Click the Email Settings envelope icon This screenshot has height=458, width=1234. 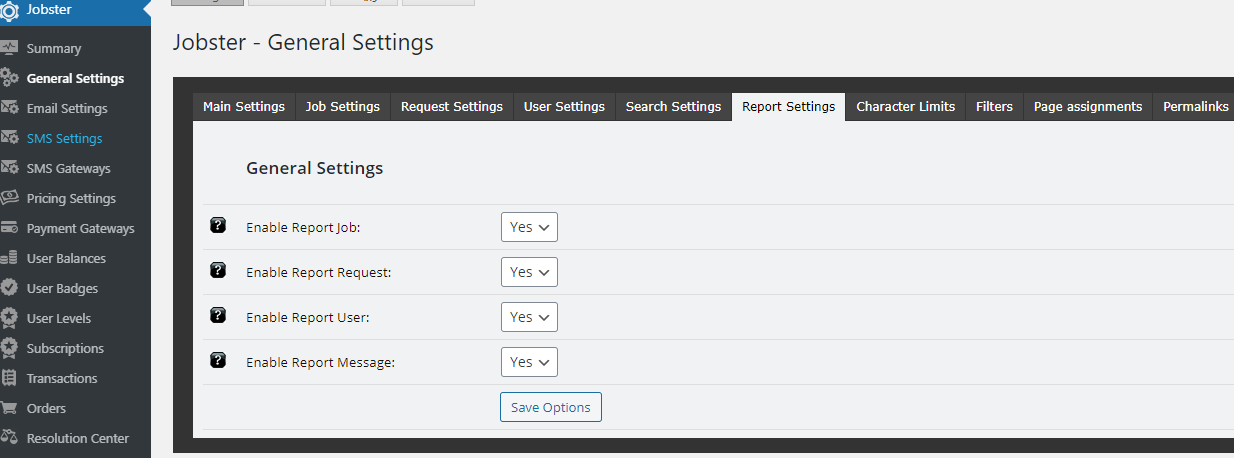(9, 108)
